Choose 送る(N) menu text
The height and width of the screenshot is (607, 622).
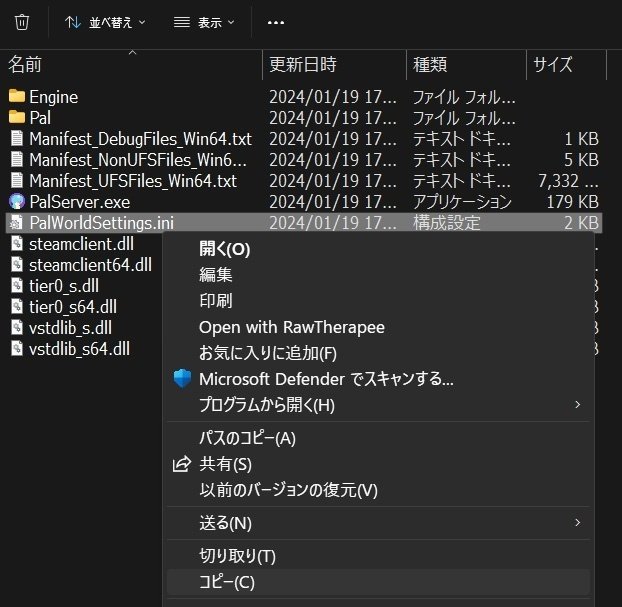click(x=225, y=523)
